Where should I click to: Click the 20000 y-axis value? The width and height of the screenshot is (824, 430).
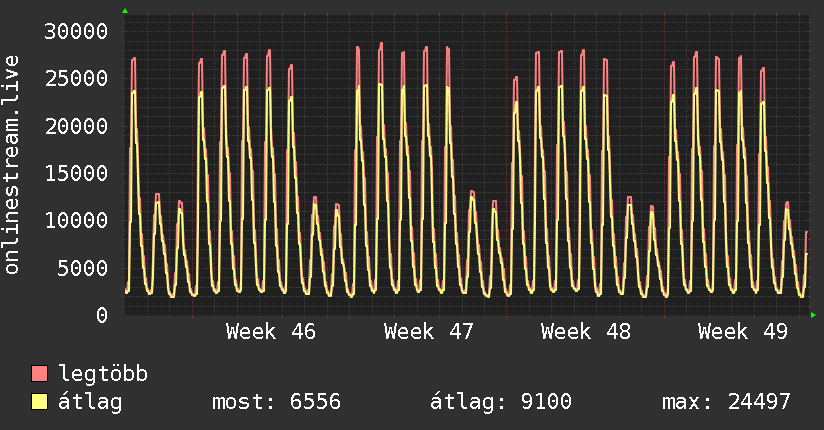click(77, 126)
